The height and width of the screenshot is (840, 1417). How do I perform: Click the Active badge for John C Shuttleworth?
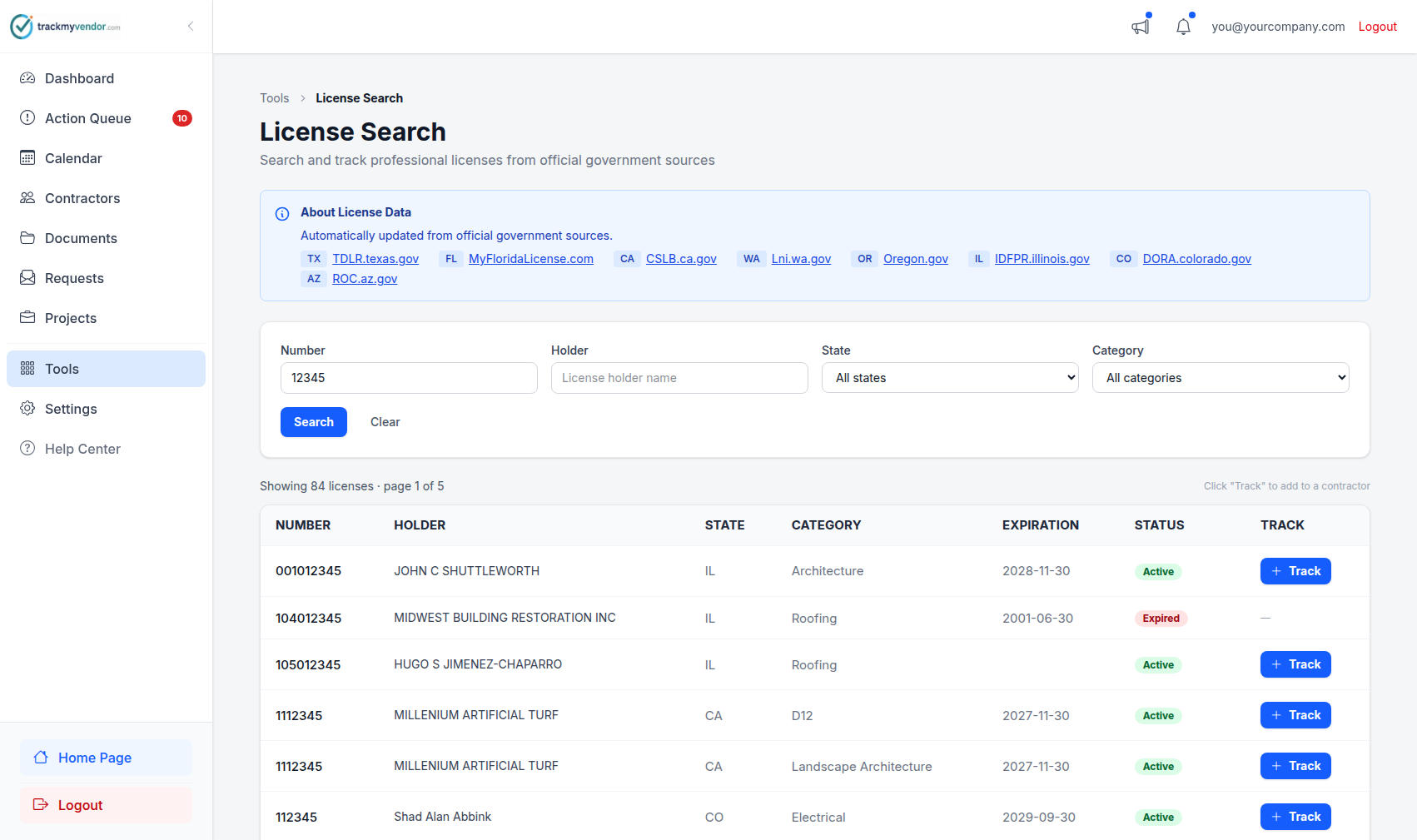[1158, 572]
